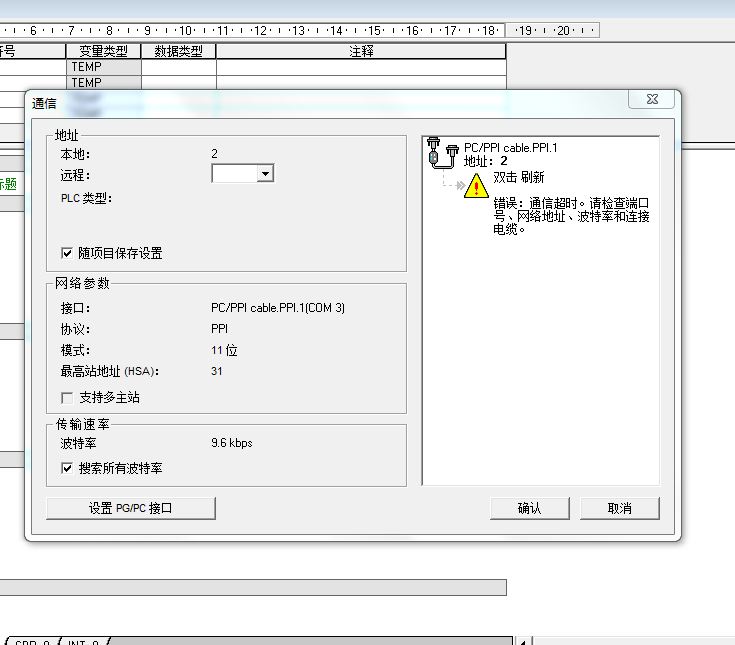Close the 通信 dialog window
Viewport: 735px width, 645px height.
(651, 100)
